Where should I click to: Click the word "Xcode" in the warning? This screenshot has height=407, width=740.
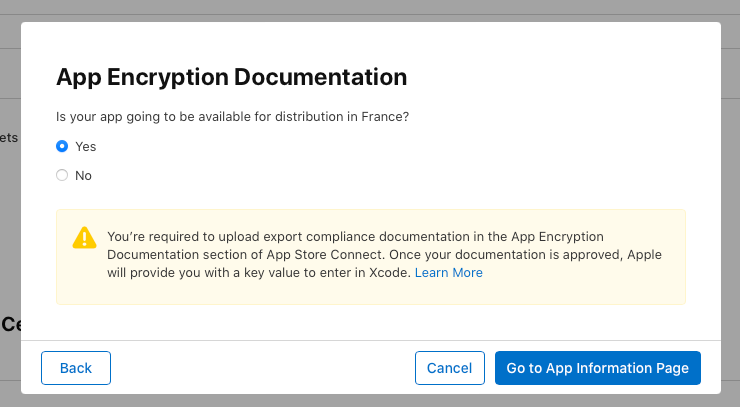389,272
